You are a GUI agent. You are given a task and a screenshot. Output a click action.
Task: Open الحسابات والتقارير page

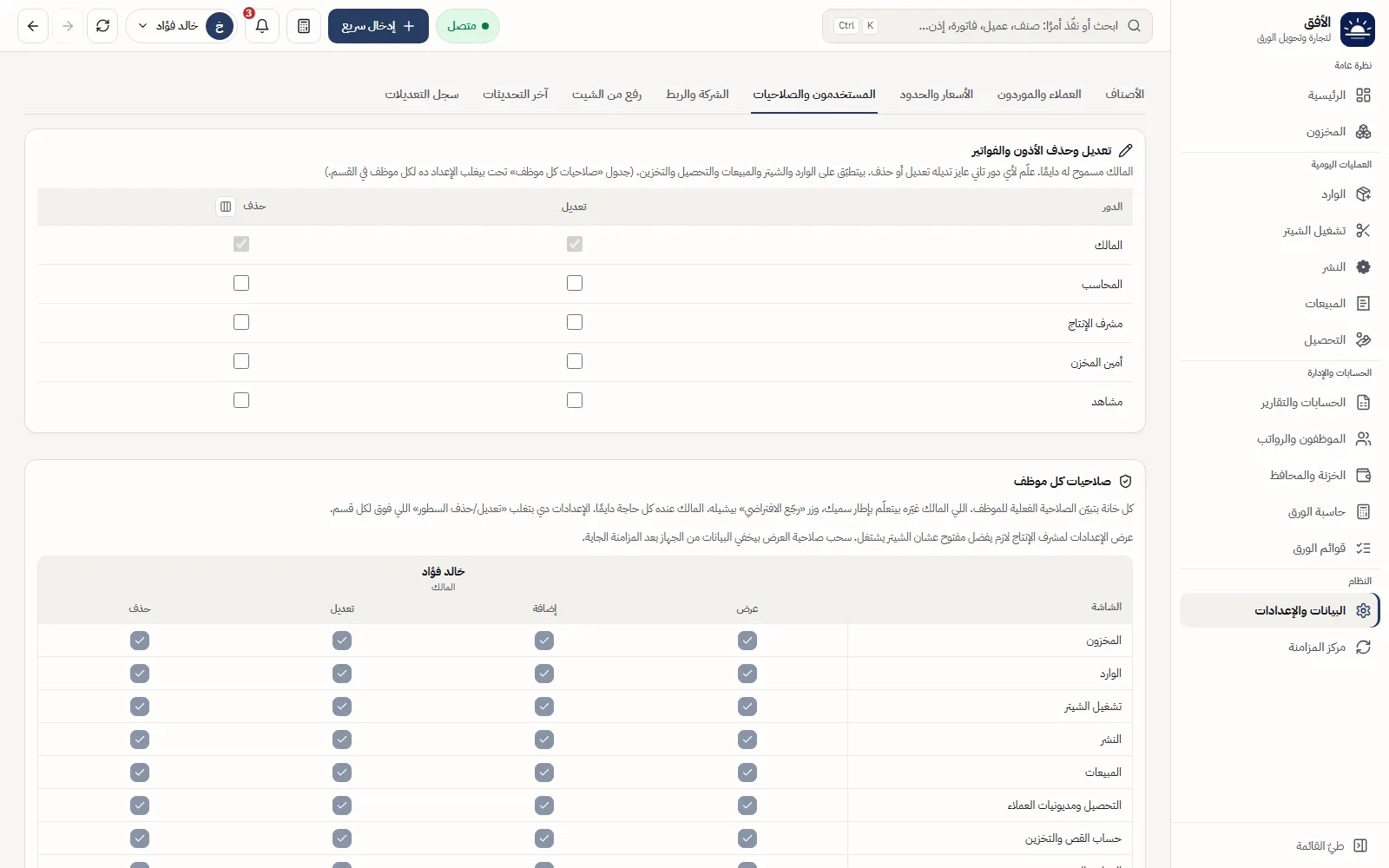click(1280, 403)
